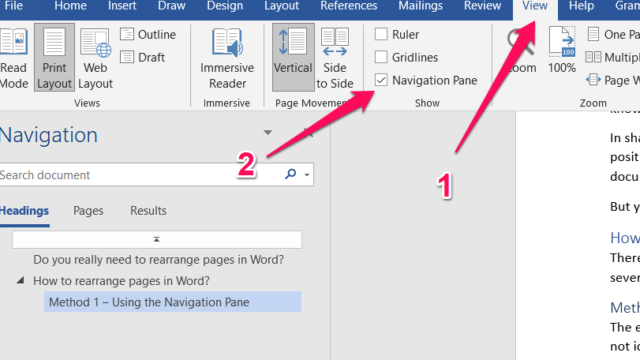Go to 'How to rearrange pages in Word?' heading
This screenshot has height=360, width=640.
121,281
